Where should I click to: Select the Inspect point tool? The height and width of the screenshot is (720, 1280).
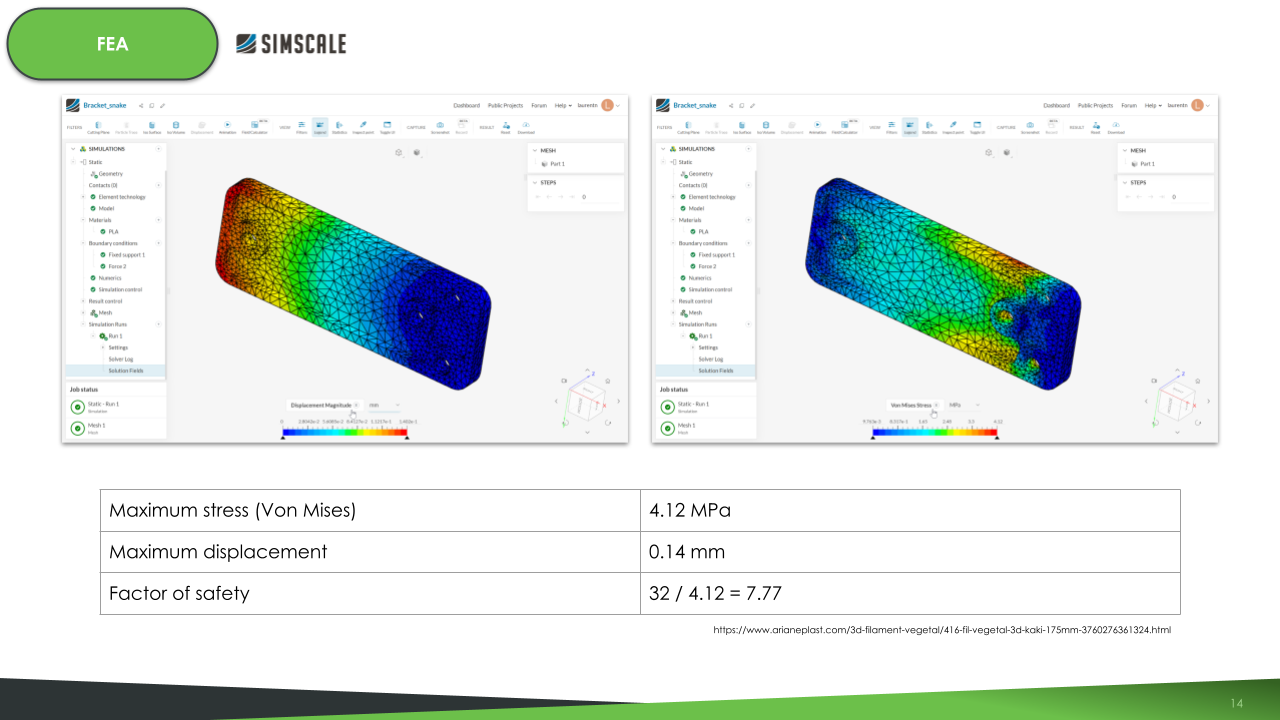[362, 126]
